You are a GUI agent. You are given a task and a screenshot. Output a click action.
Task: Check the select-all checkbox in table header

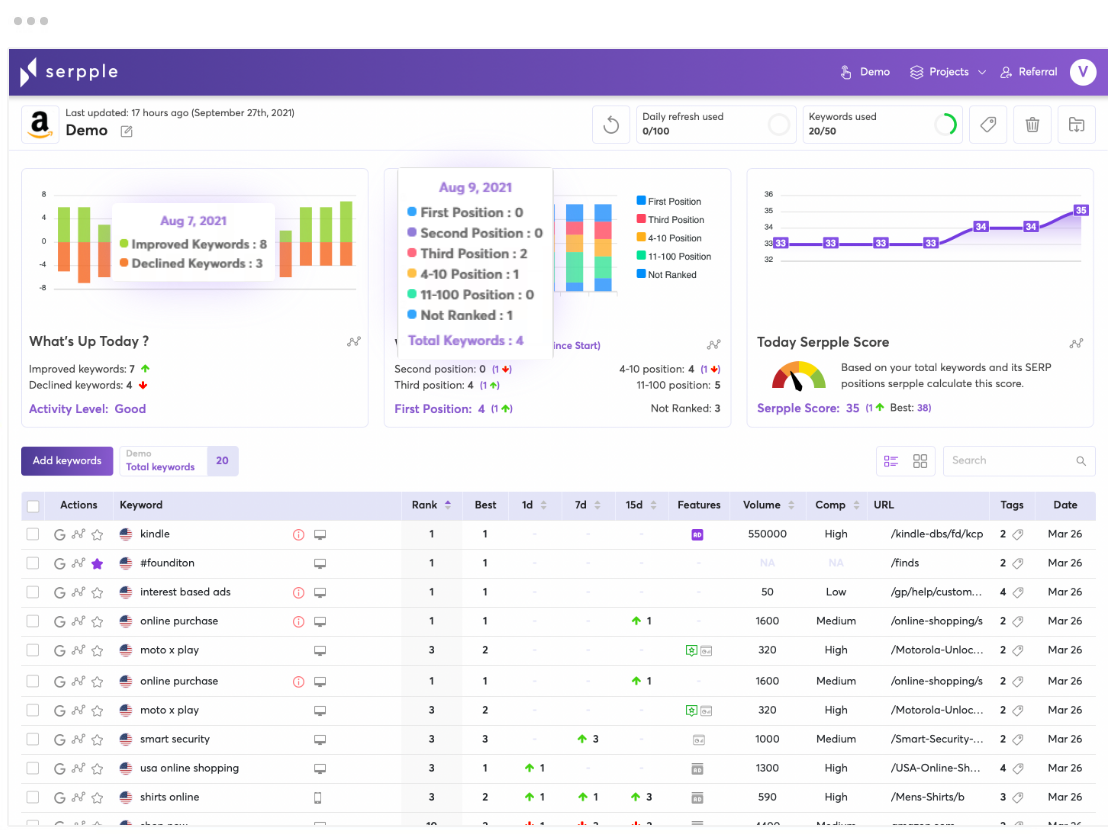pos(33,506)
